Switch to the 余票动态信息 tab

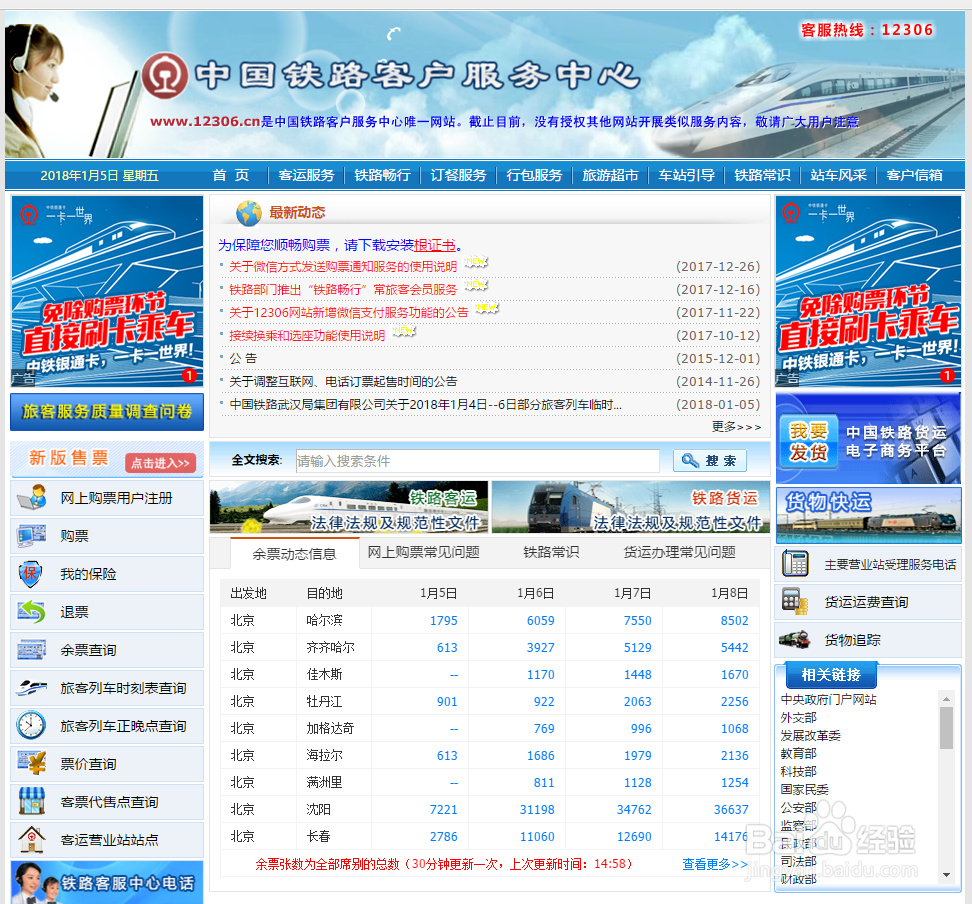[x=294, y=553]
